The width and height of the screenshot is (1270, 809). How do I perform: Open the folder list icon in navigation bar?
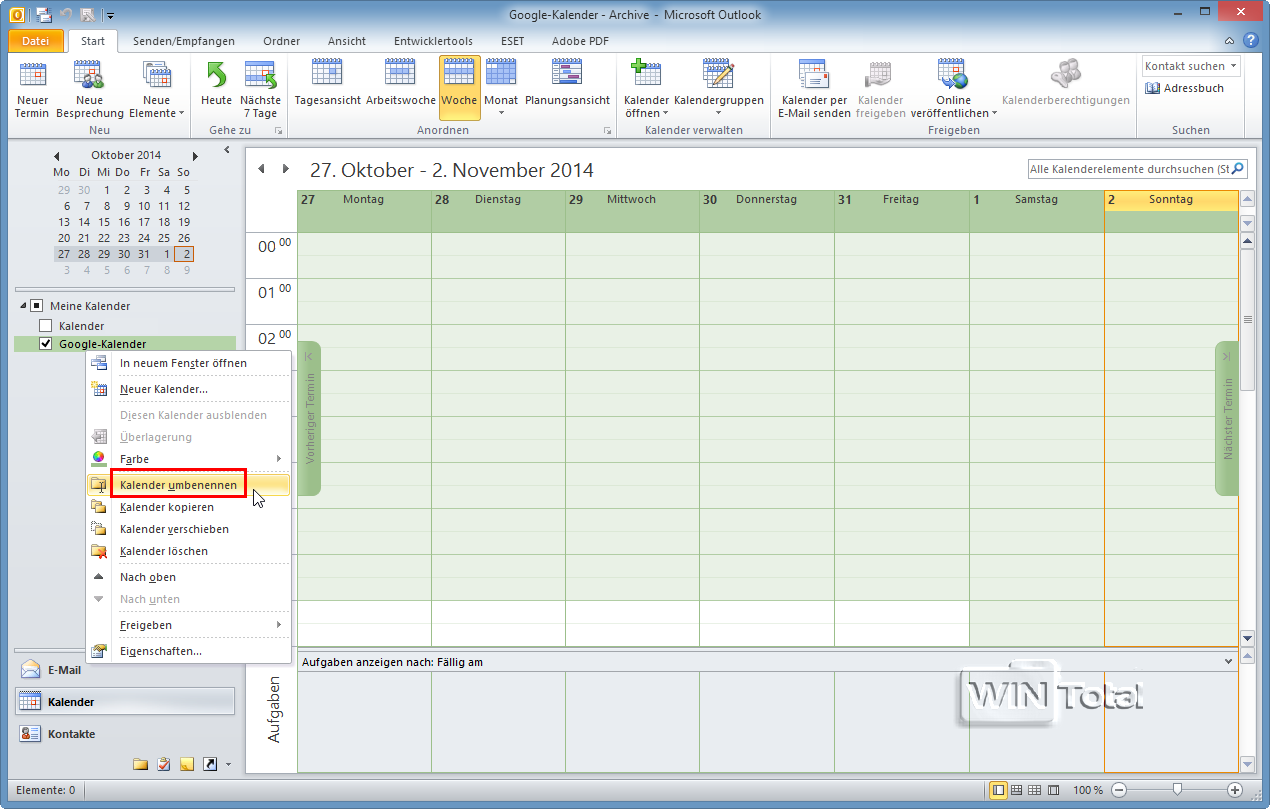141,764
